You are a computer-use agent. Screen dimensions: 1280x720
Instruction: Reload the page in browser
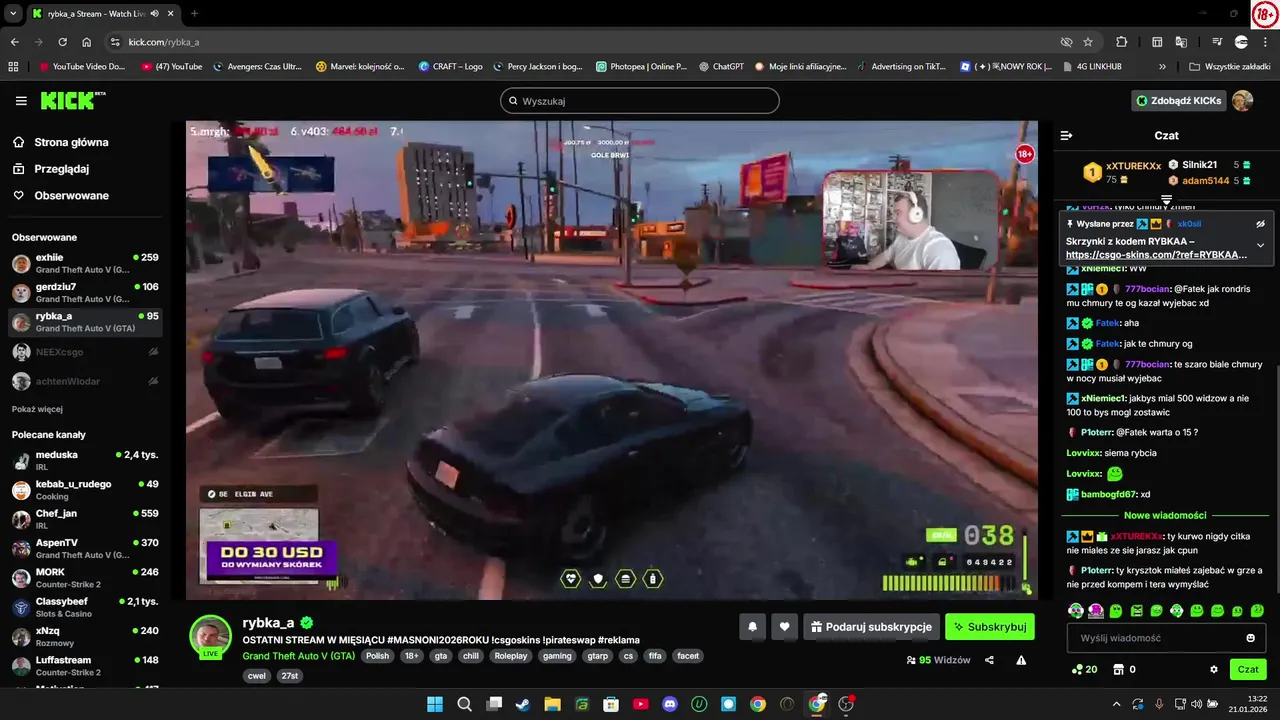(x=62, y=42)
